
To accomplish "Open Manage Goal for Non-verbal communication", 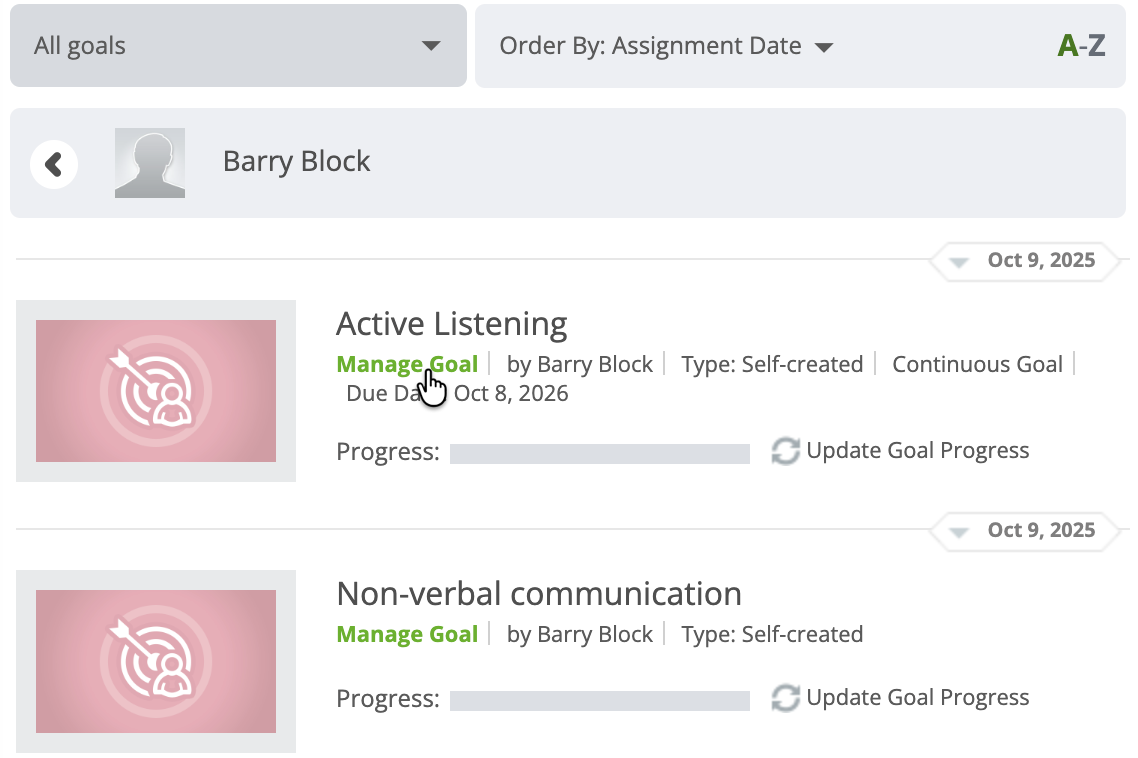I will 407,634.
